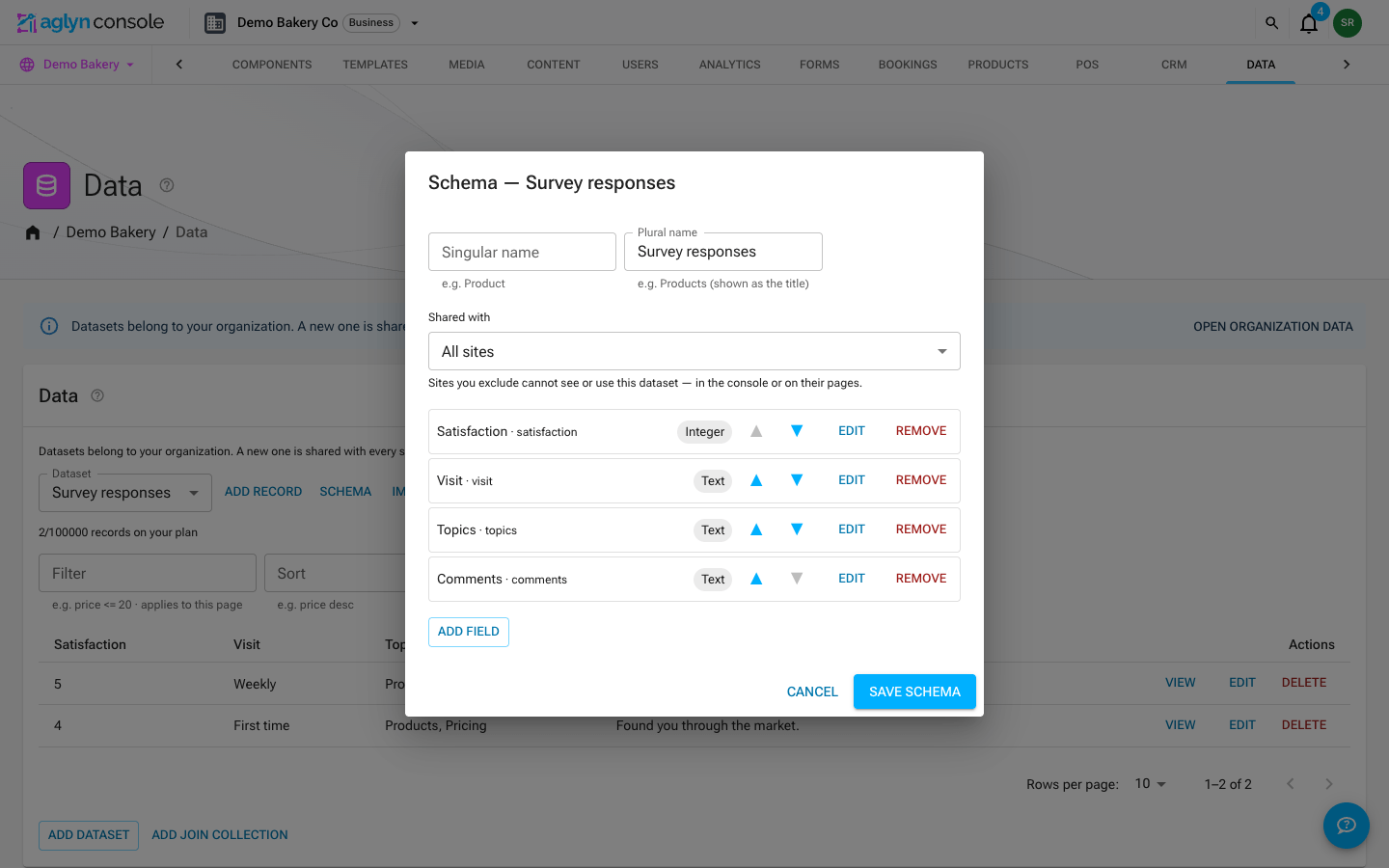The height and width of the screenshot is (868, 1389).
Task: Move Satisfaction field down
Action: [797, 431]
